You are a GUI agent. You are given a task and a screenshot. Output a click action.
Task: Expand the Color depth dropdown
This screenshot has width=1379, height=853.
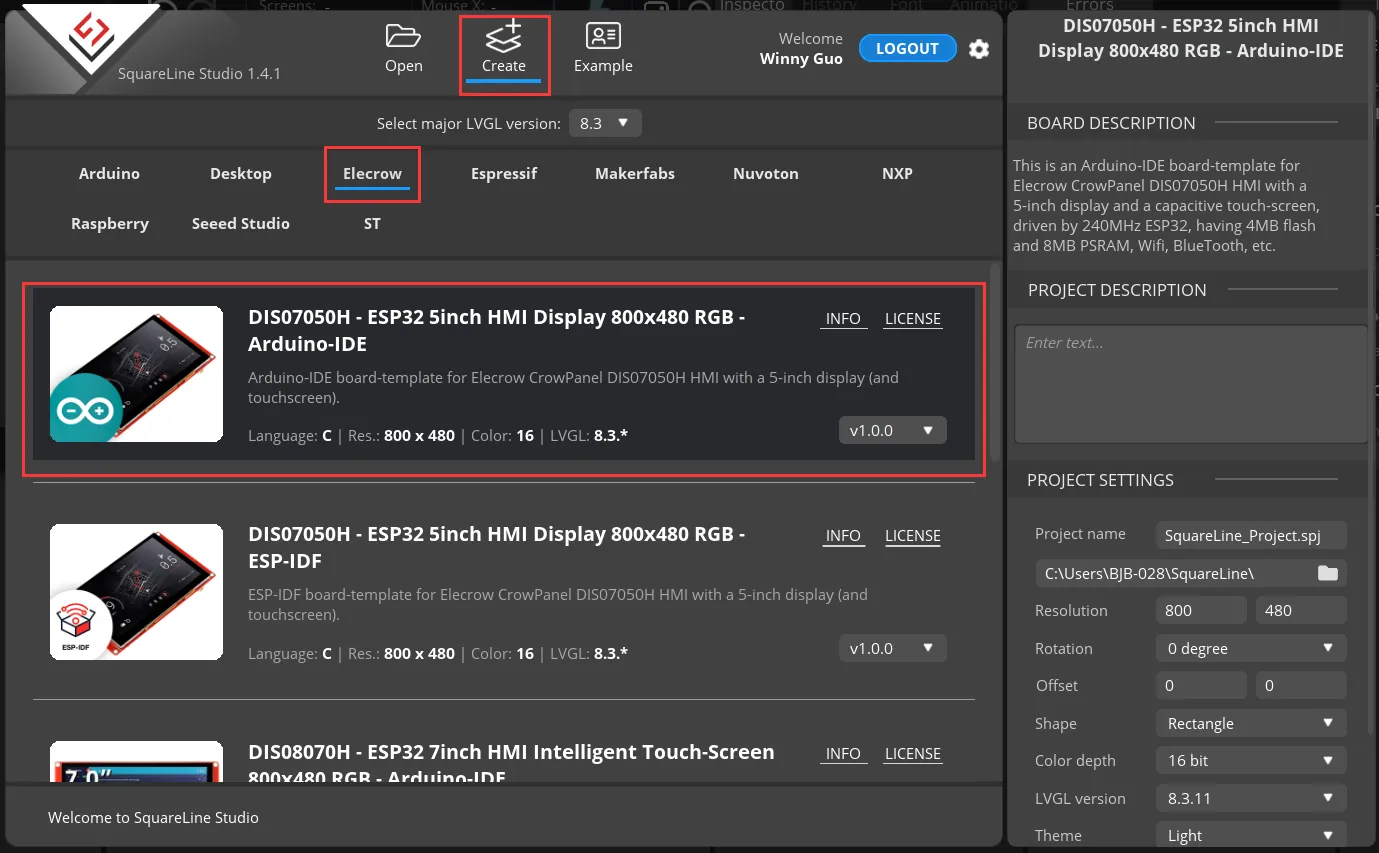tap(1250, 761)
